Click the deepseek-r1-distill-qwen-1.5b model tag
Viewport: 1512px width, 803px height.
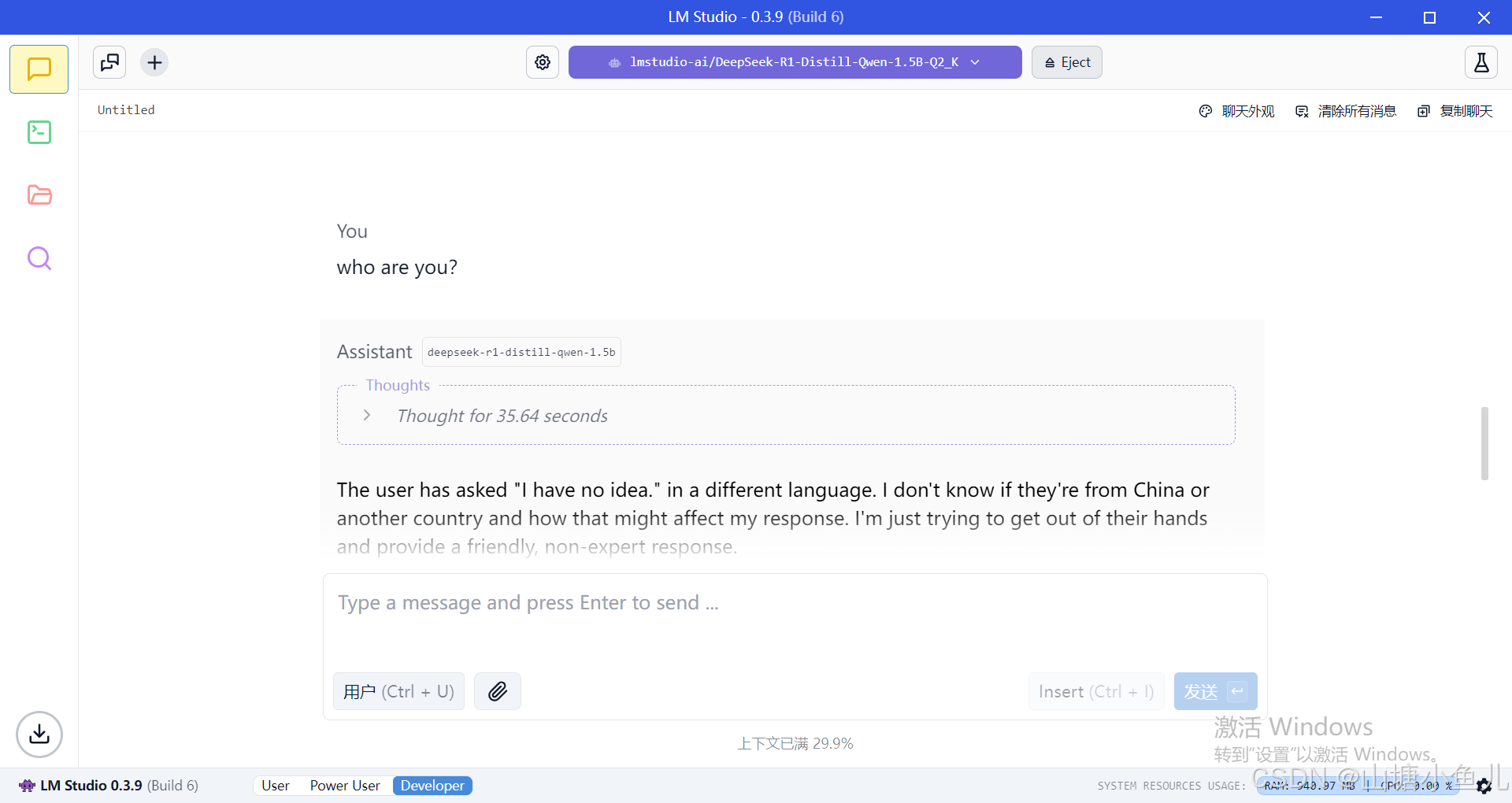click(x=521, y=352)
